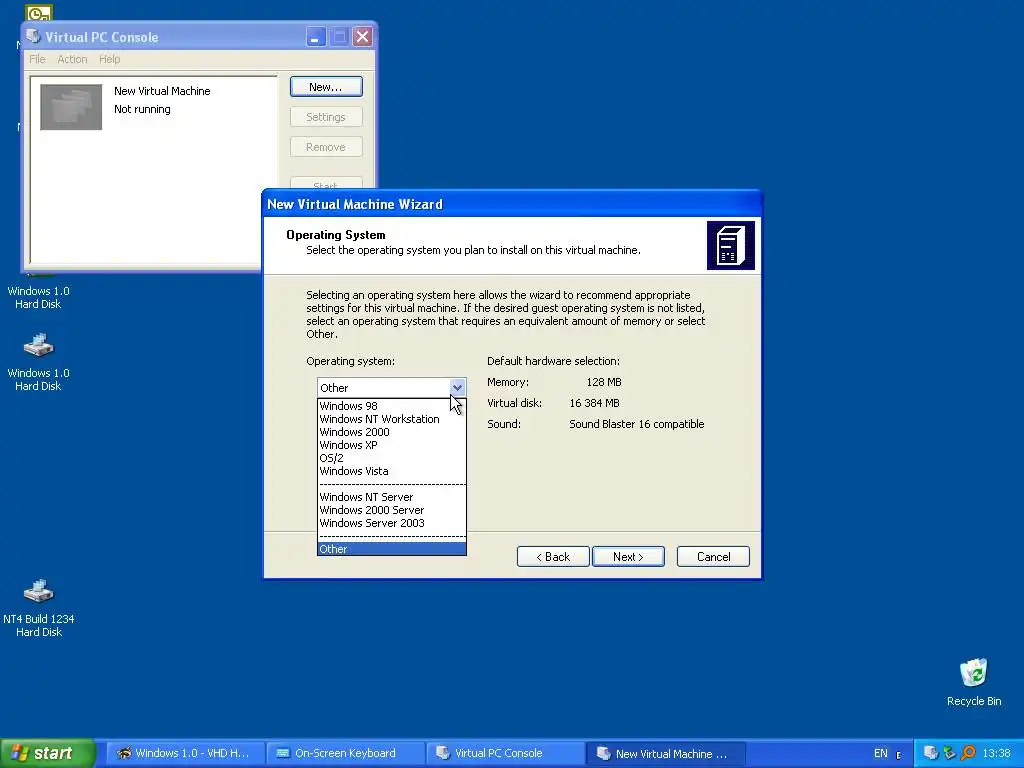Switch to New Virtual Machine taskbar button
Image resolution: width=1024 pixels, height=768 pixels.
665,753
